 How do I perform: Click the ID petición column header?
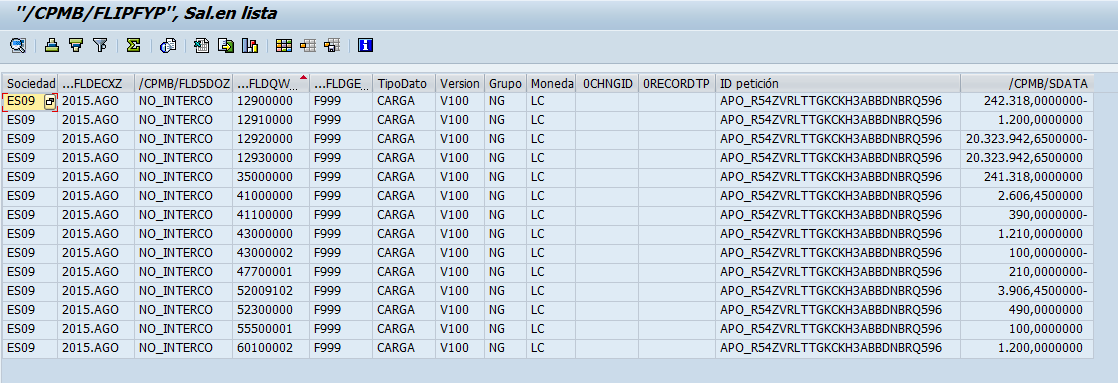point(838,83)
